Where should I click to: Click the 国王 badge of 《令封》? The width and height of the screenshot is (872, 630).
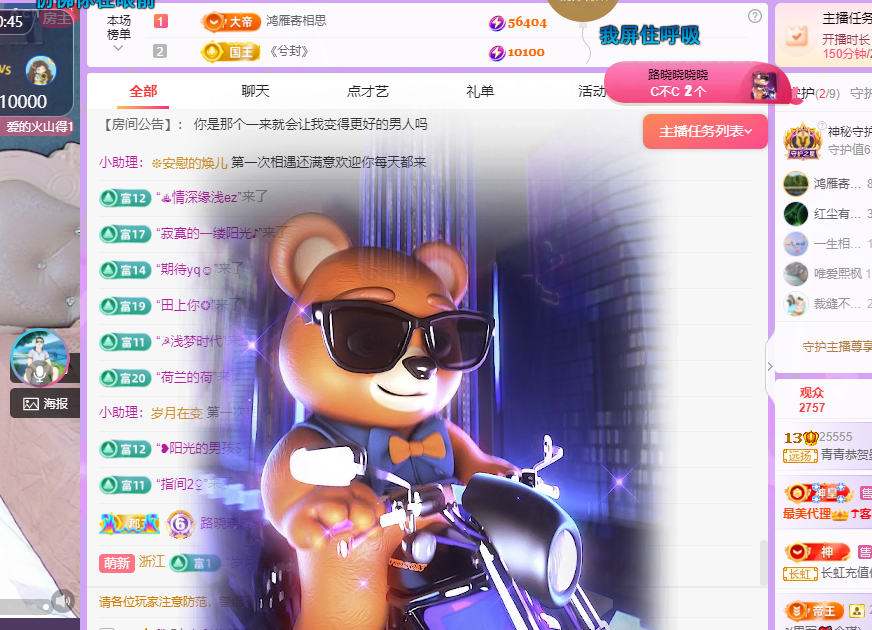click(230, 52)
